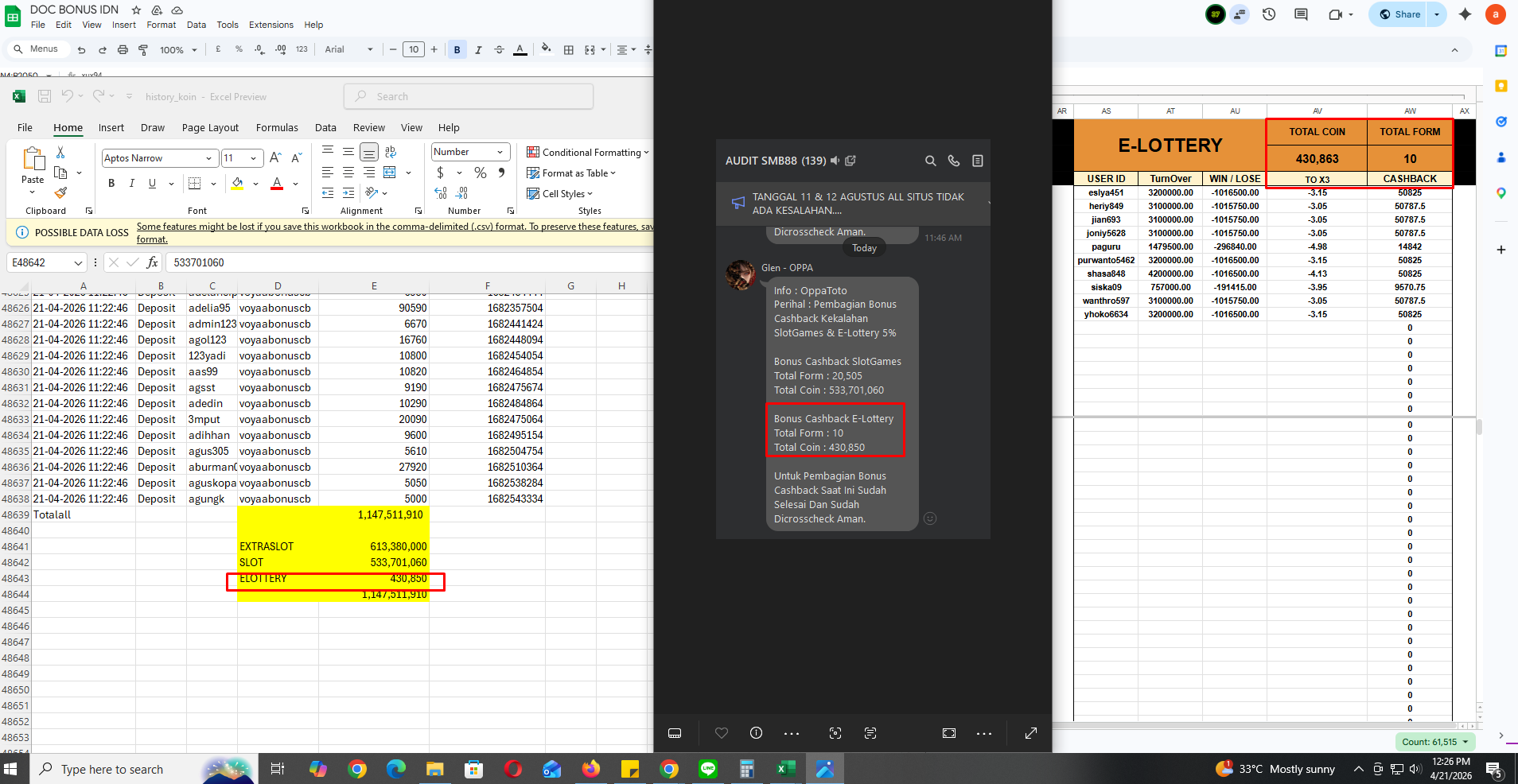Click the heart favorite icon in image viewer
The height and width of the screenshot is (784, 1518).
pos(721,733)
